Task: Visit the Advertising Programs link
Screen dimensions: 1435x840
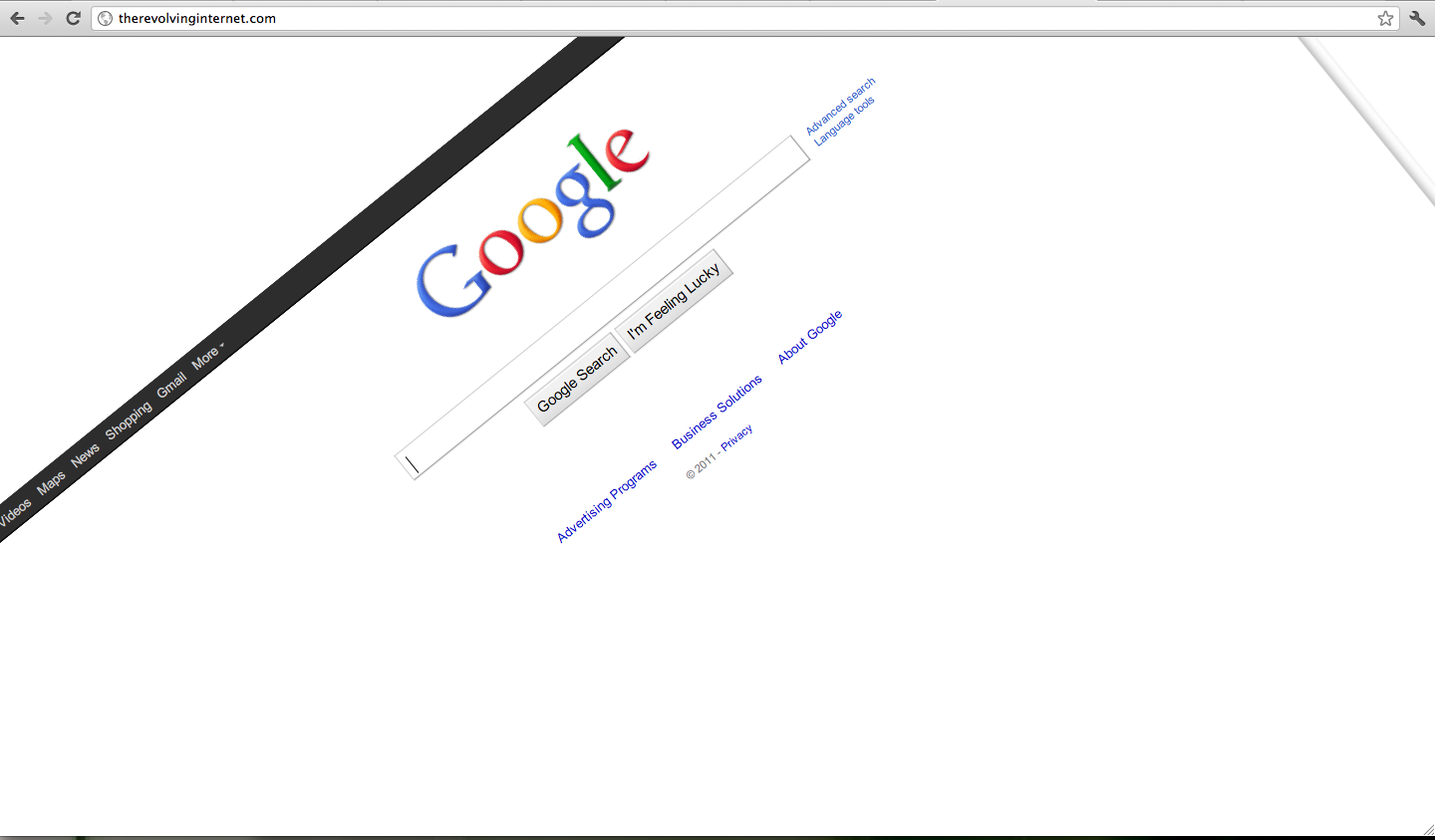Action: (607, 501)
